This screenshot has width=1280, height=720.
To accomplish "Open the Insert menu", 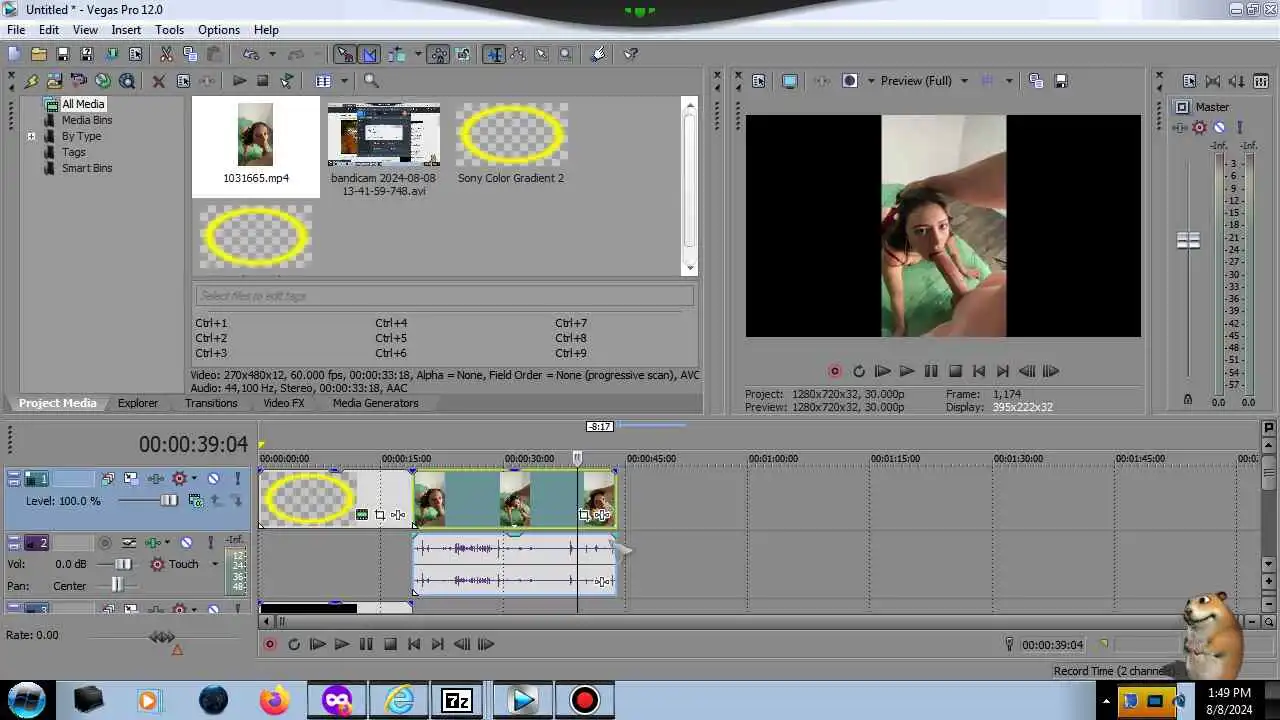I will click(x=126, y=30).
